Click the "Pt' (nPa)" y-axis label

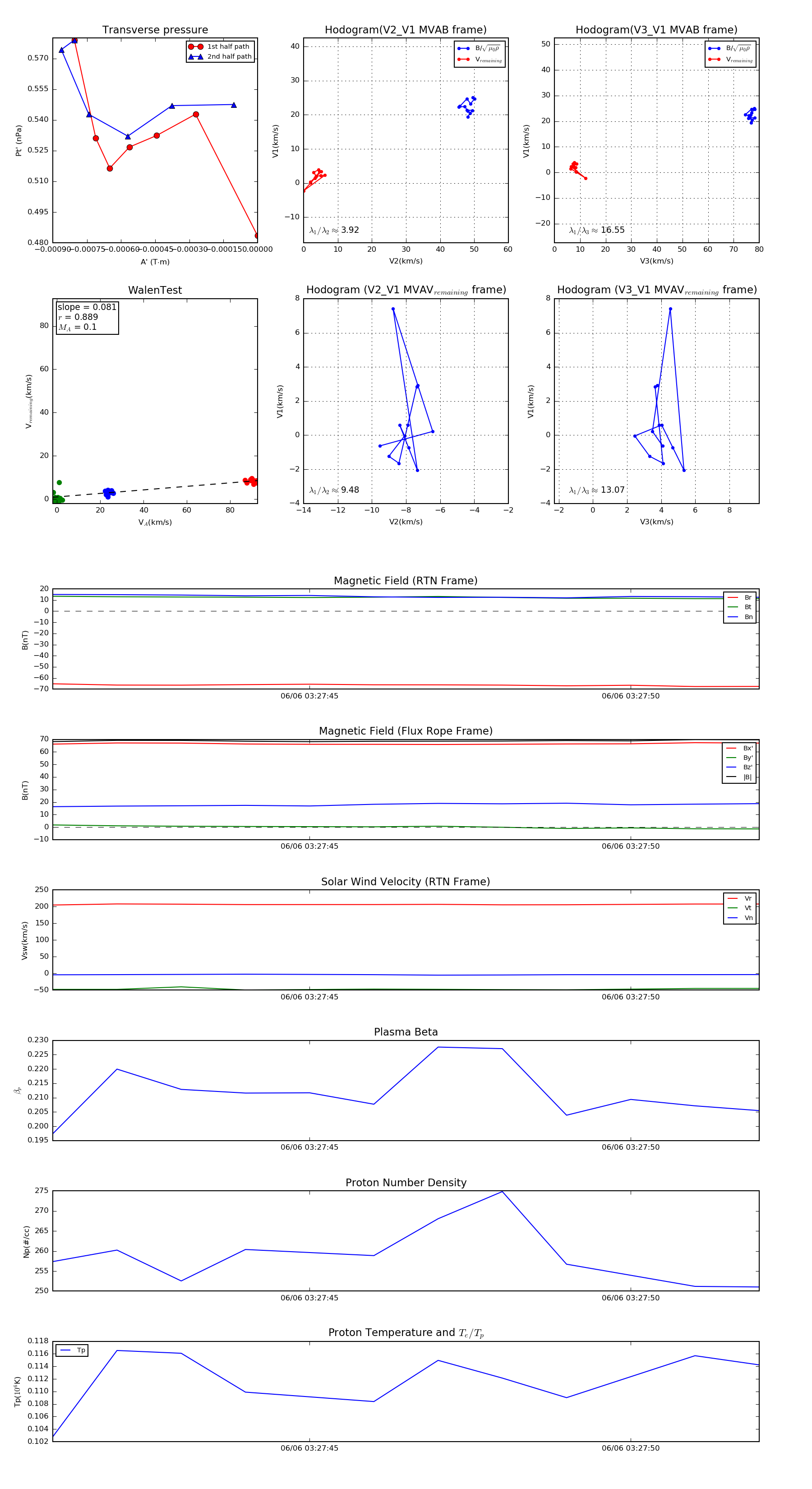point(18,140)
